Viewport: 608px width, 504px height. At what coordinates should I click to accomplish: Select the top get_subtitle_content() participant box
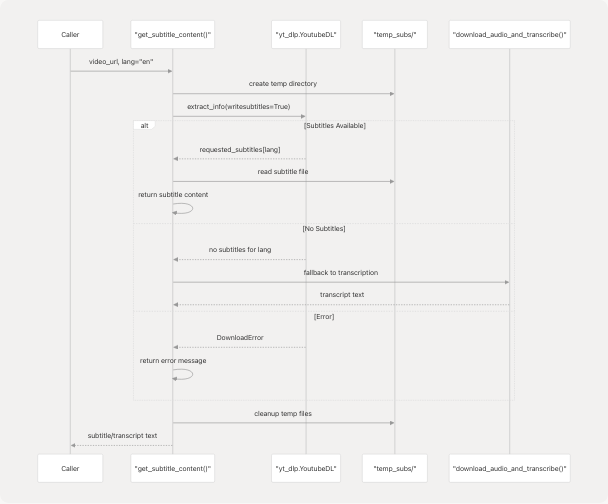172,35
